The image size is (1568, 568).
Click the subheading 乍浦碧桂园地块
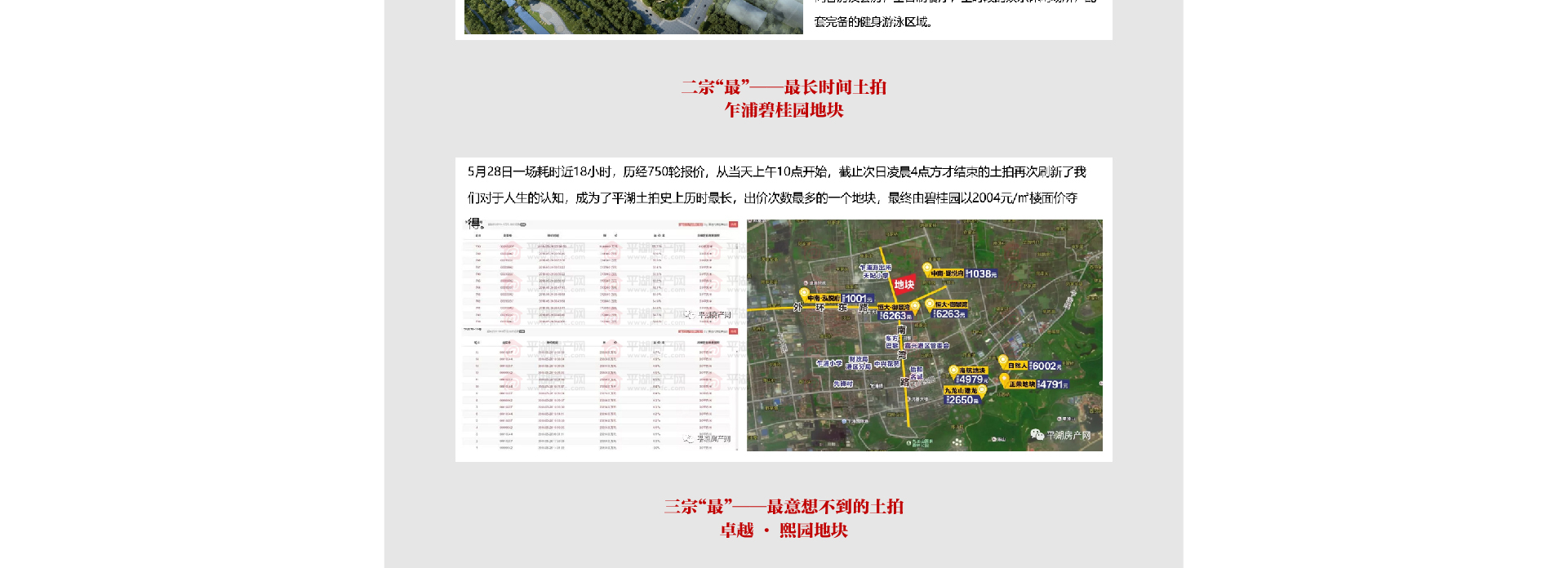point(784,110)
